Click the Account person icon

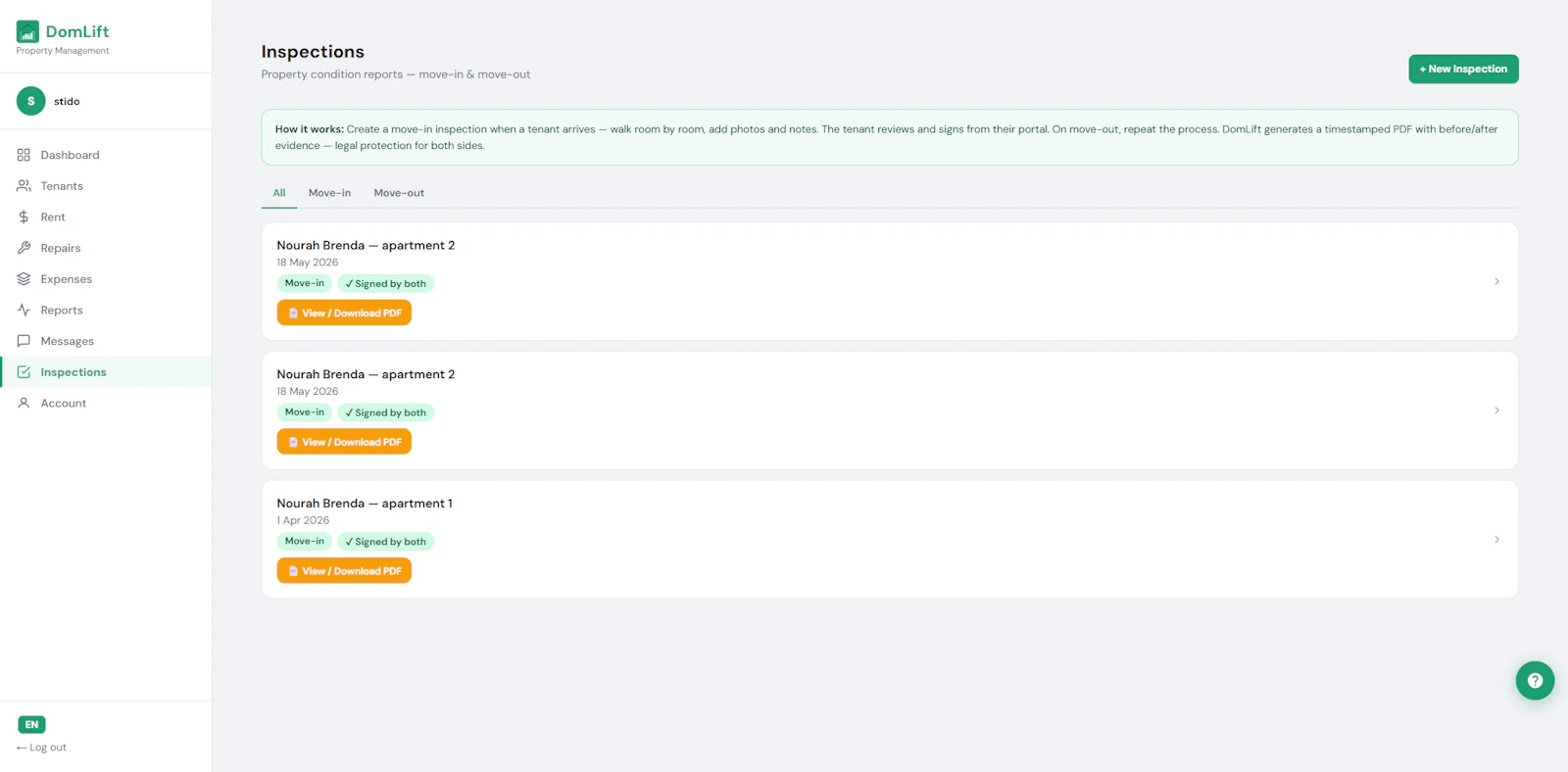pos(24,403)
